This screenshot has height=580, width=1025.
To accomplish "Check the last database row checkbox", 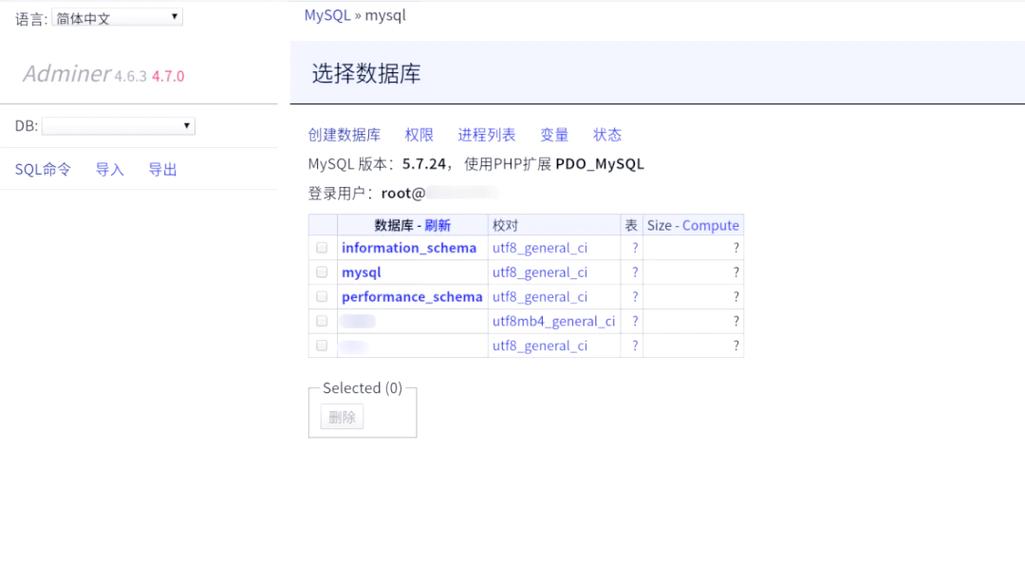I will [x=322, y=345].
